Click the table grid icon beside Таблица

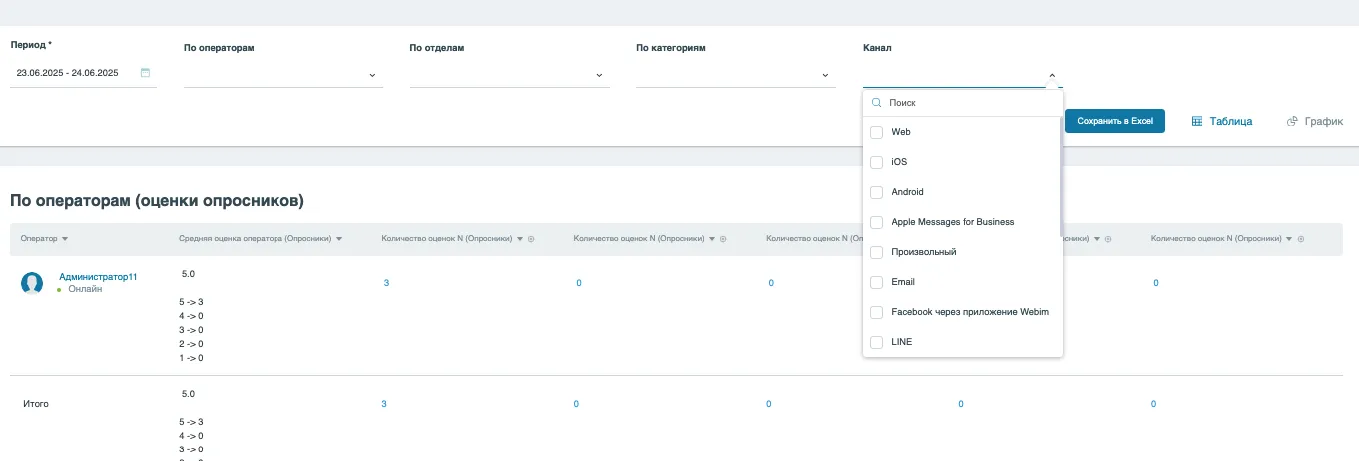[x=1196, y=121]
